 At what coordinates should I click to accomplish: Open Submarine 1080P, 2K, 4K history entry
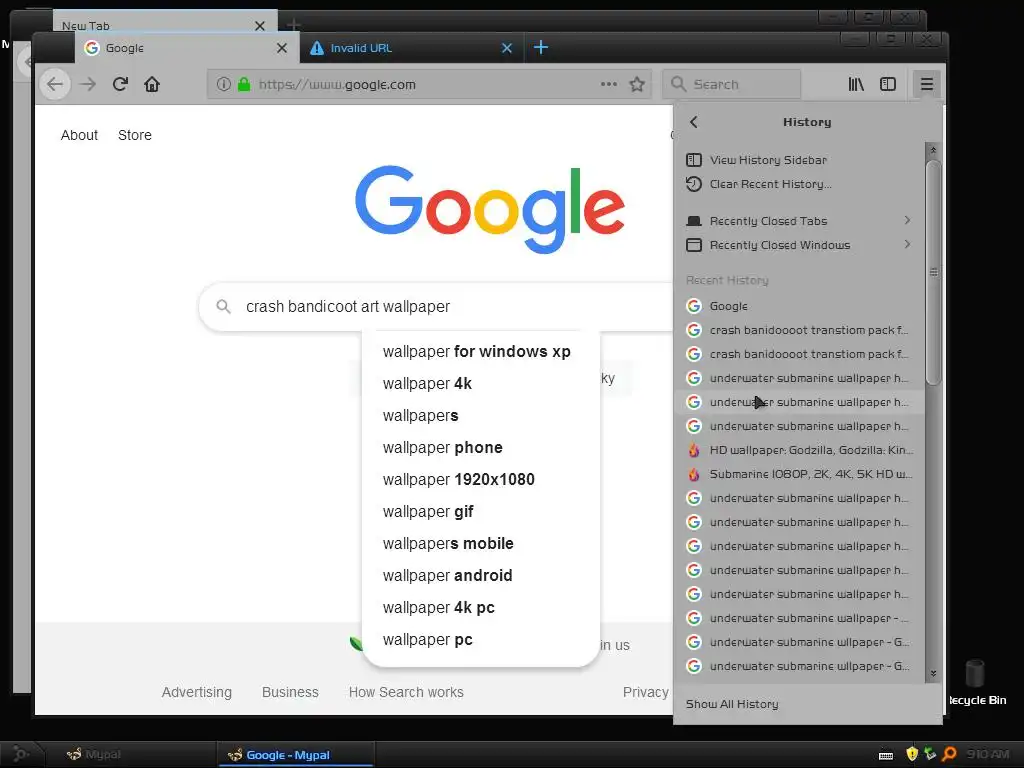tap(798, 474)
